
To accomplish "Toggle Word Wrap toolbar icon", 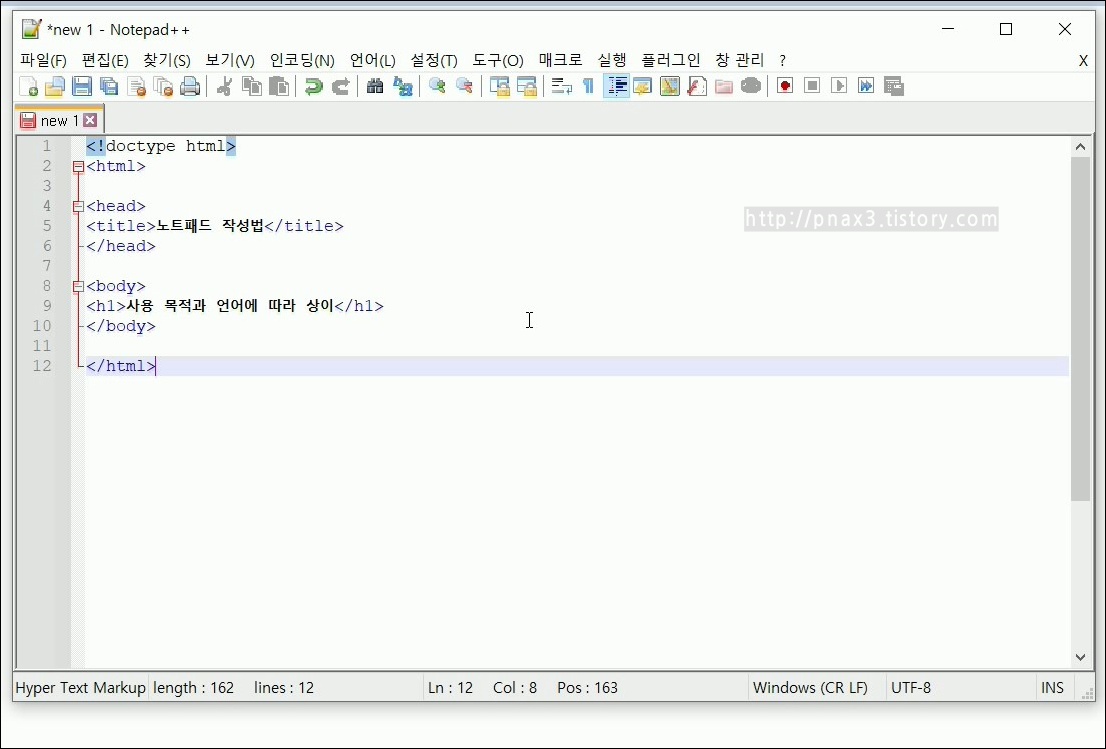I will pos(561,86).
